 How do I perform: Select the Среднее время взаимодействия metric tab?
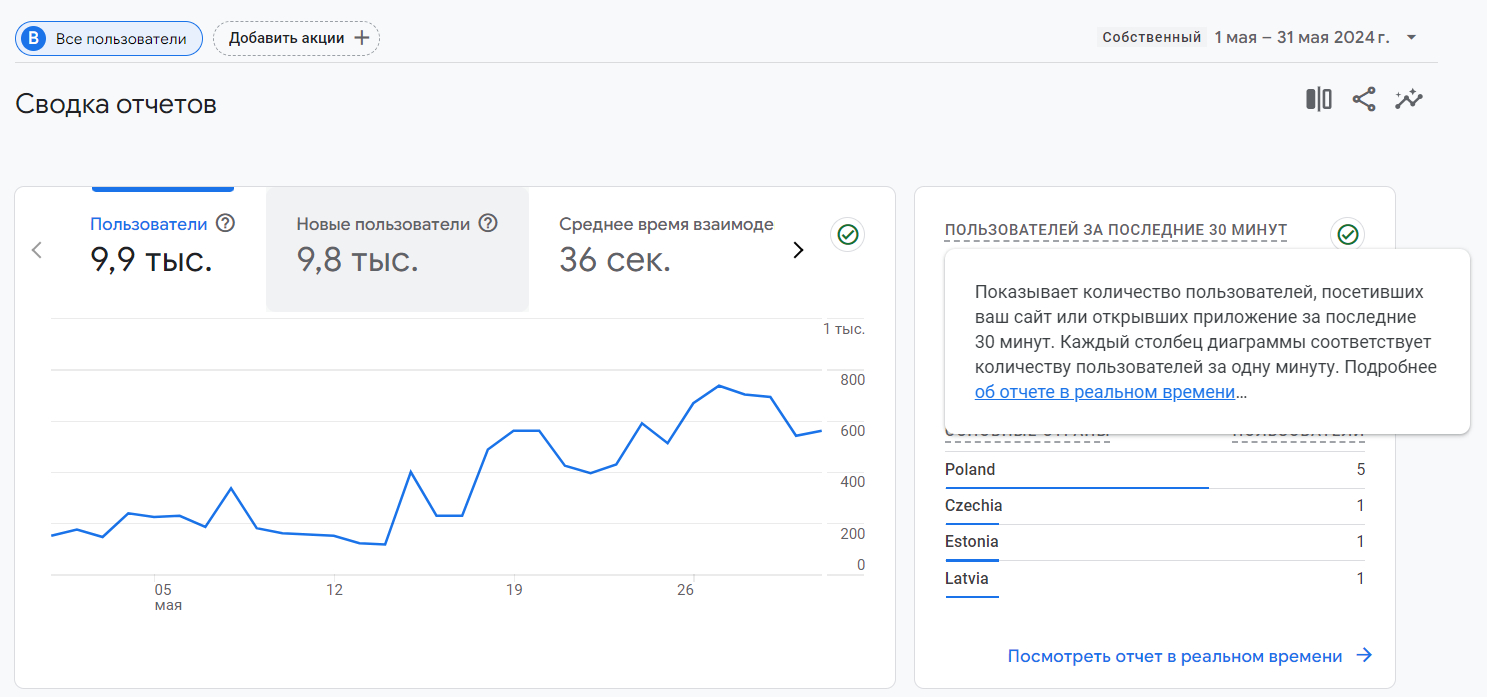pyautogui.click(x=666, y=247)
